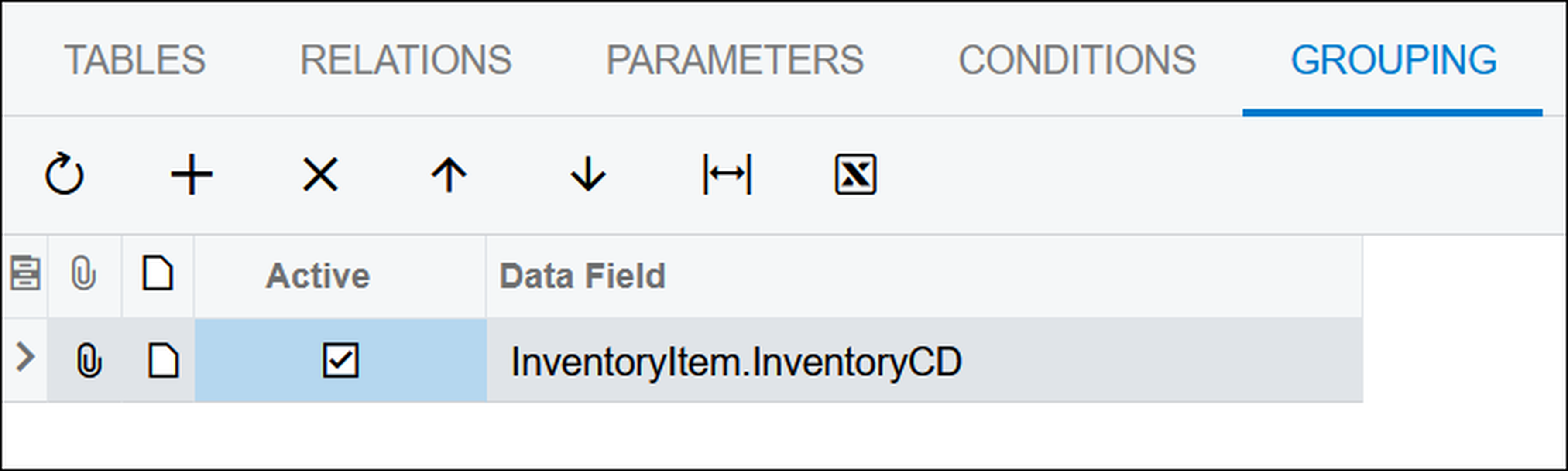Click the Fit to Screen columns icon
This screenshot has height=471, width=1568.
(727, 174)
